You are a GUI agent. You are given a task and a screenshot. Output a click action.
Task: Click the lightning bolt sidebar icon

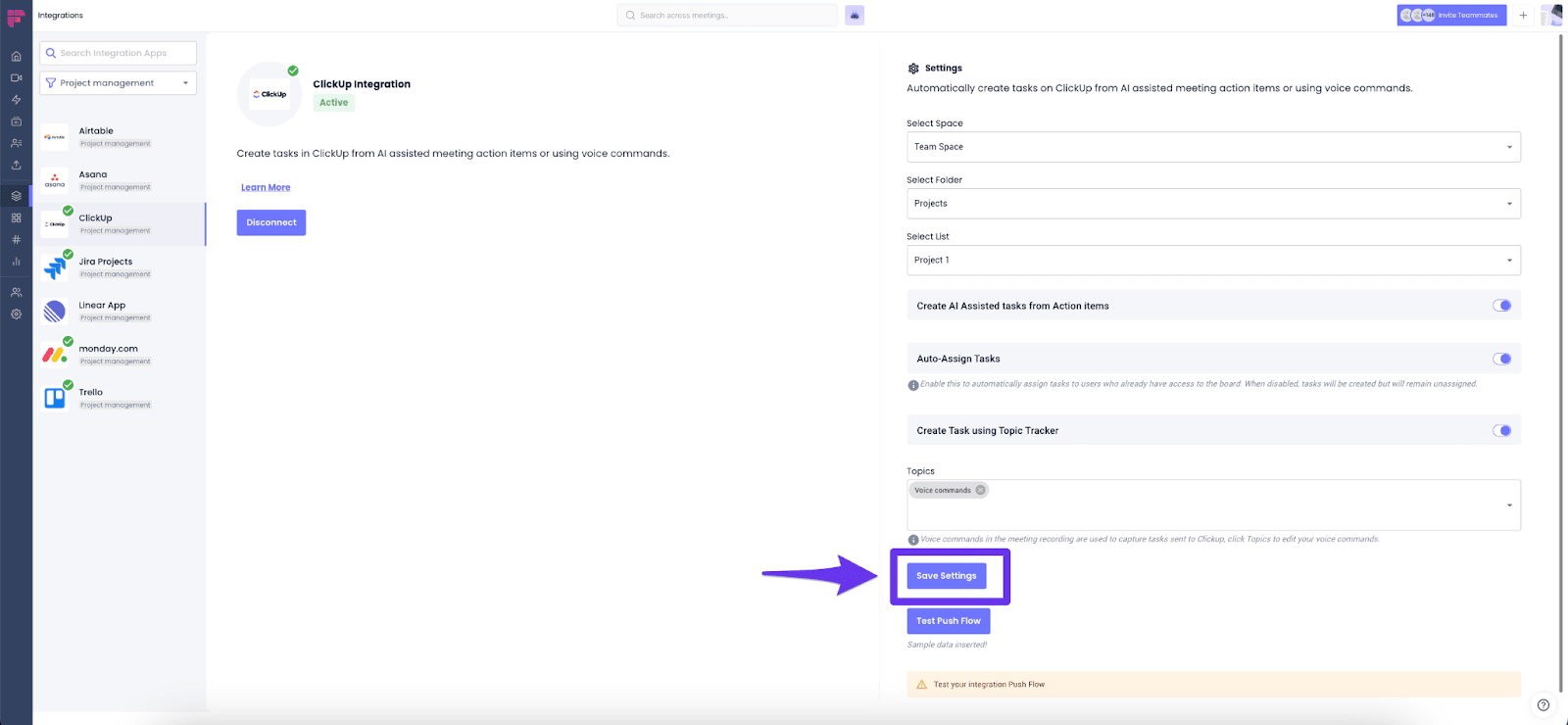pyautogui.click(x=16, y=100)
